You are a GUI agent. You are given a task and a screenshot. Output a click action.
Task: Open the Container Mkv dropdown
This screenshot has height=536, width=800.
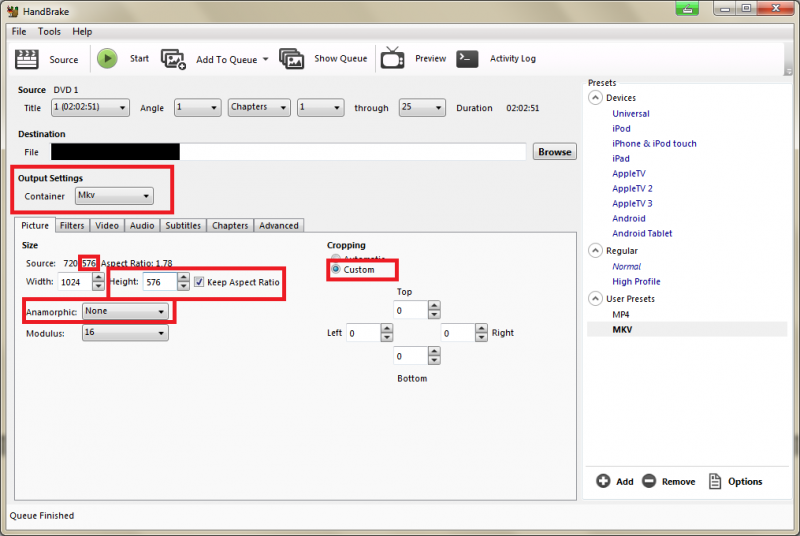click(114, 196)
